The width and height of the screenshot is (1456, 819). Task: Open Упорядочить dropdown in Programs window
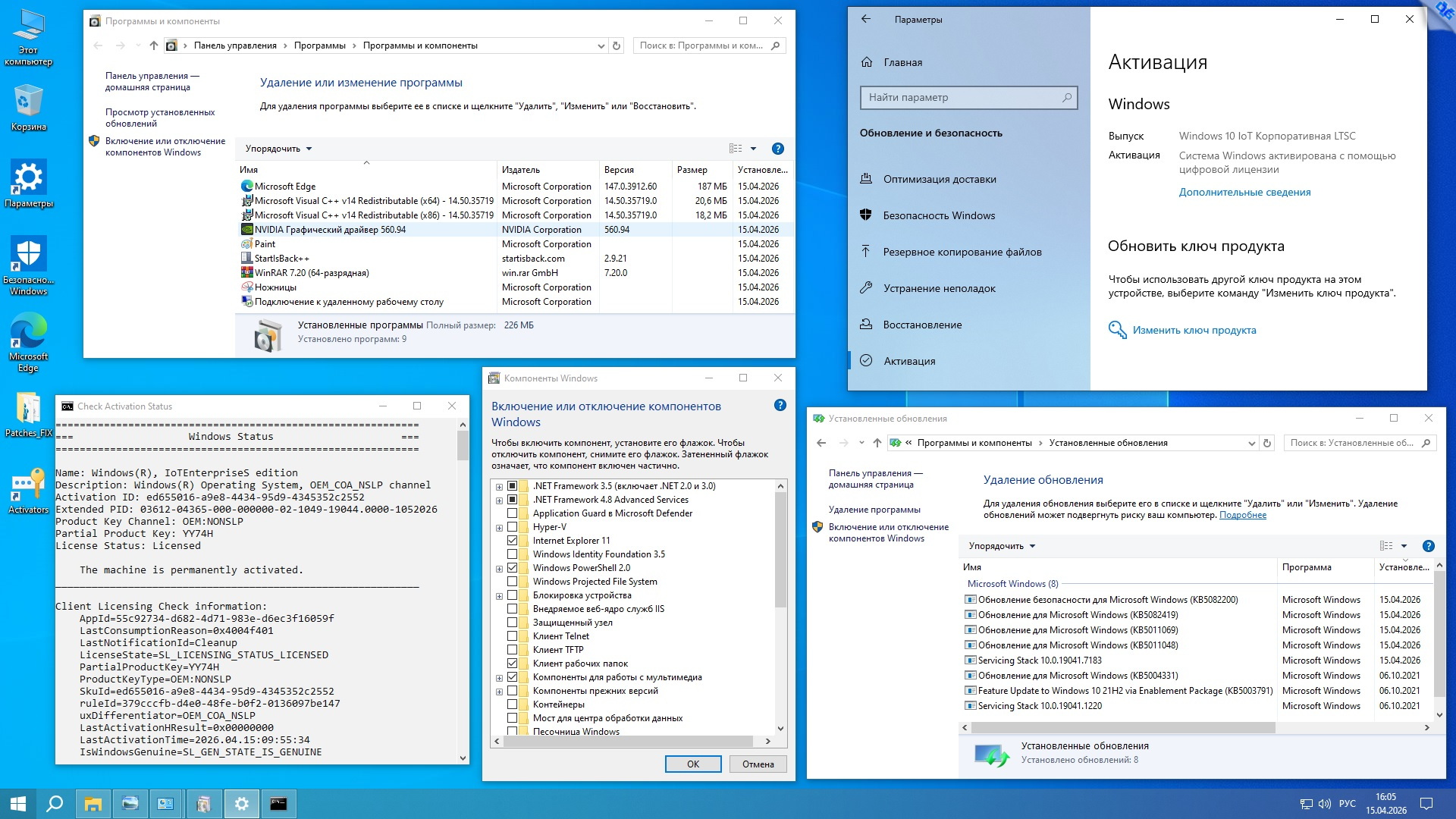[x=278, y=149]
